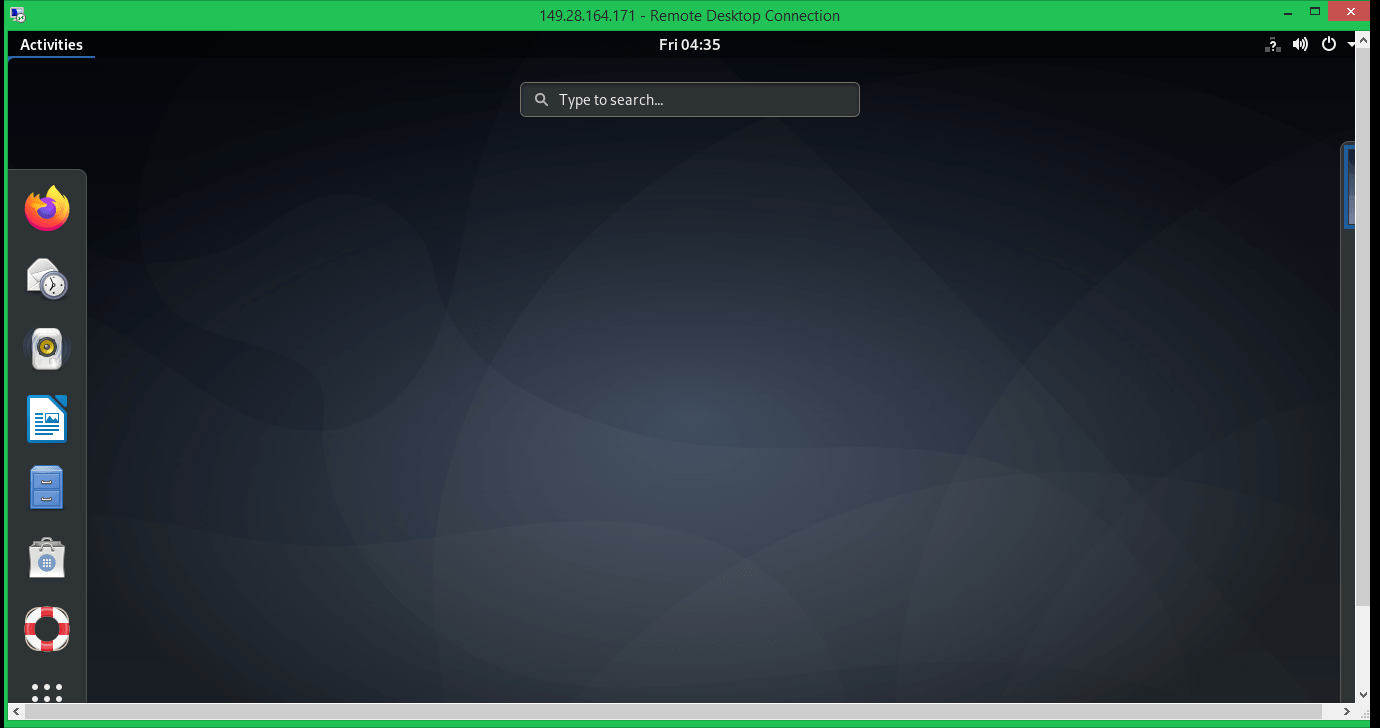
Task: Click inside the Type to search field
Action: (690, 99)
